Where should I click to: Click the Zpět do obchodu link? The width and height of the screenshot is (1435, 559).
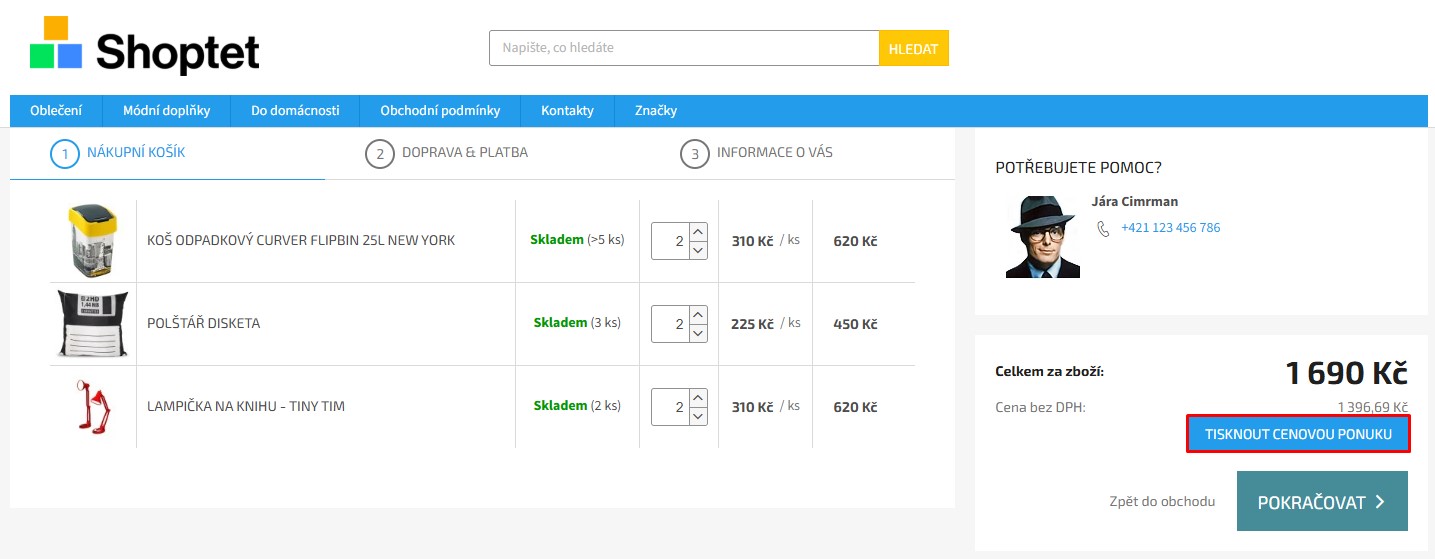click(1162, 501)
